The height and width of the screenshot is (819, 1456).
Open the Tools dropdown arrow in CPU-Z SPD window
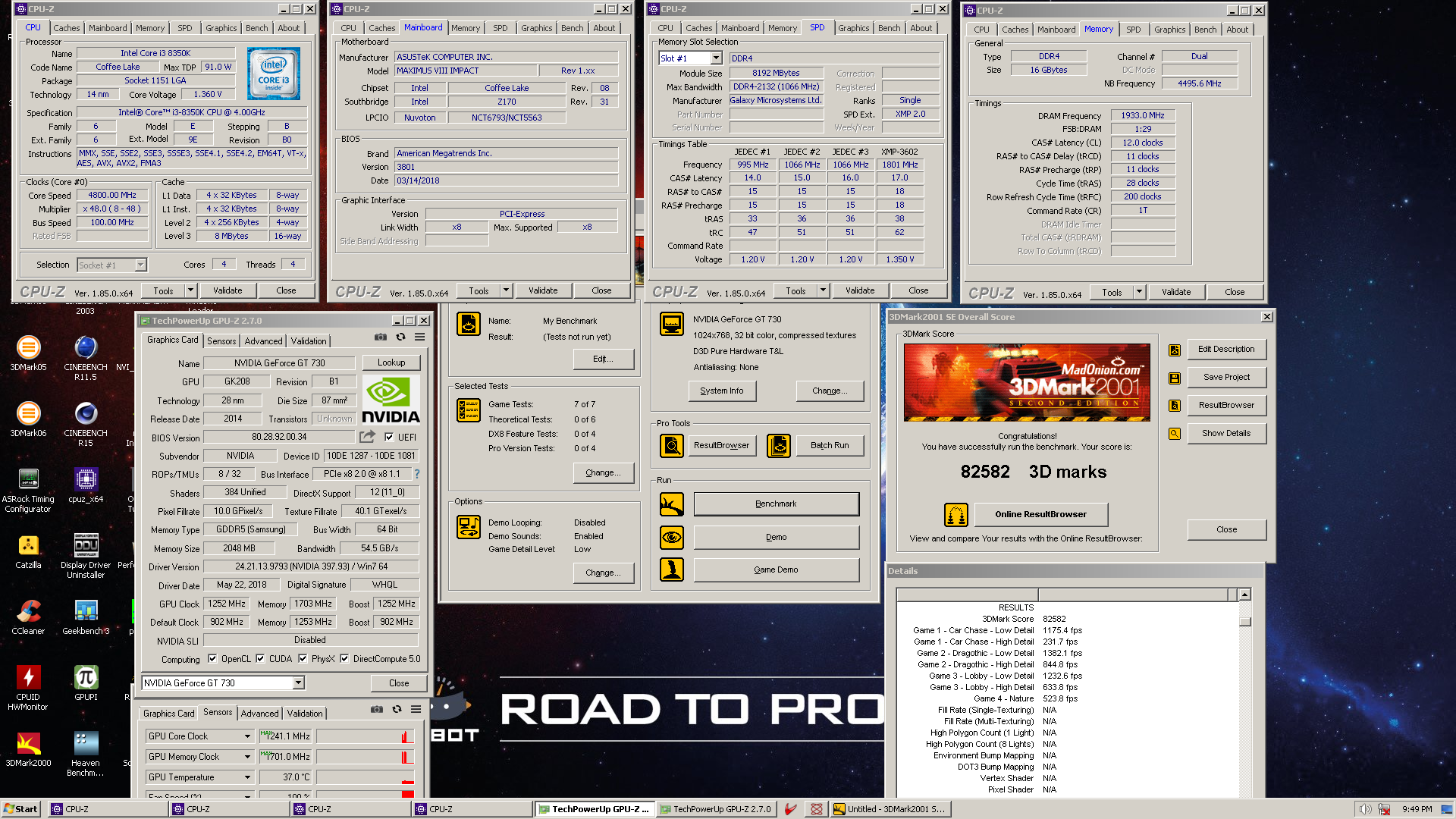pos(823,290)
